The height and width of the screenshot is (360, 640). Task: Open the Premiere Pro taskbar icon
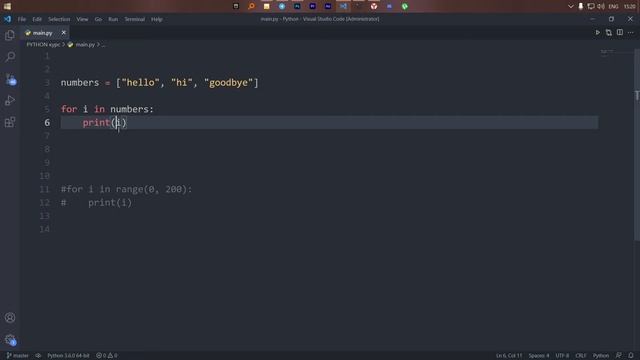coord(313,6)
